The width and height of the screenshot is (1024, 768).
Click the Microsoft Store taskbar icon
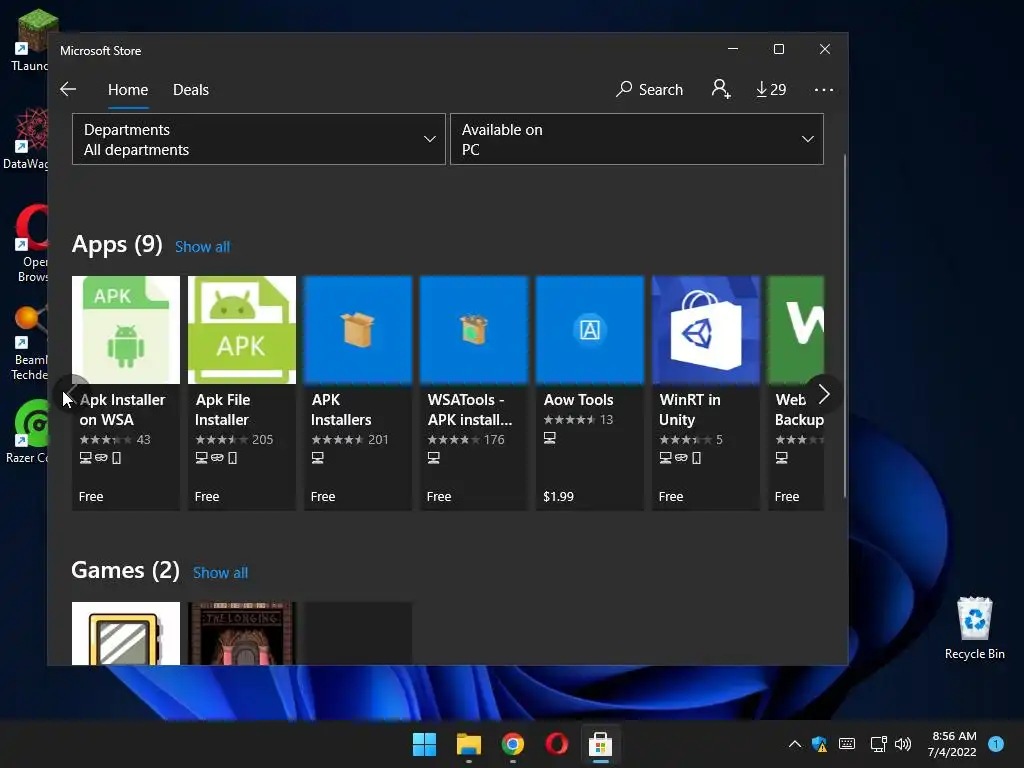click(601, 744)
